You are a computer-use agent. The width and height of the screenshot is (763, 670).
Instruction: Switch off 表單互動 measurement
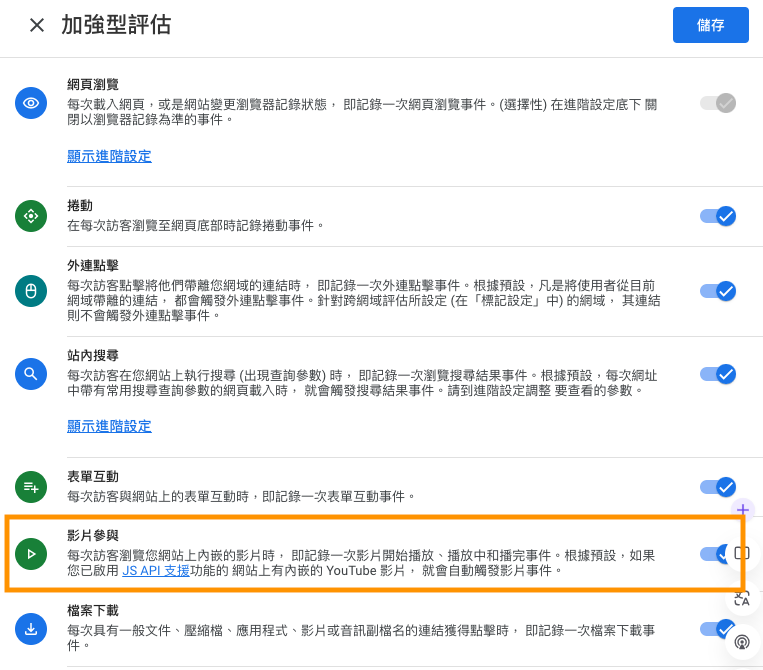(718, 487)
